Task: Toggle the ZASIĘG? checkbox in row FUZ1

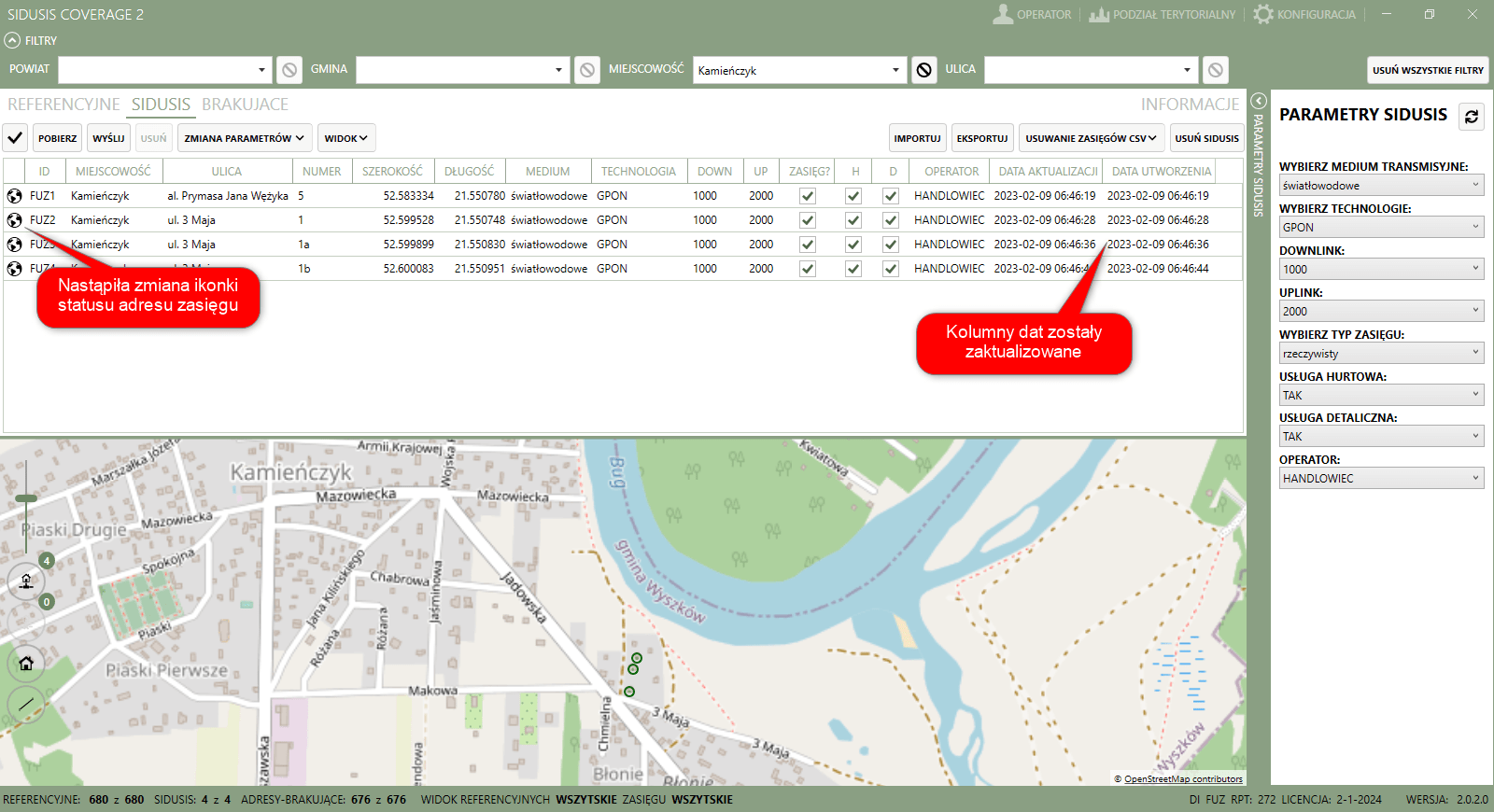Action: [808, 196]
